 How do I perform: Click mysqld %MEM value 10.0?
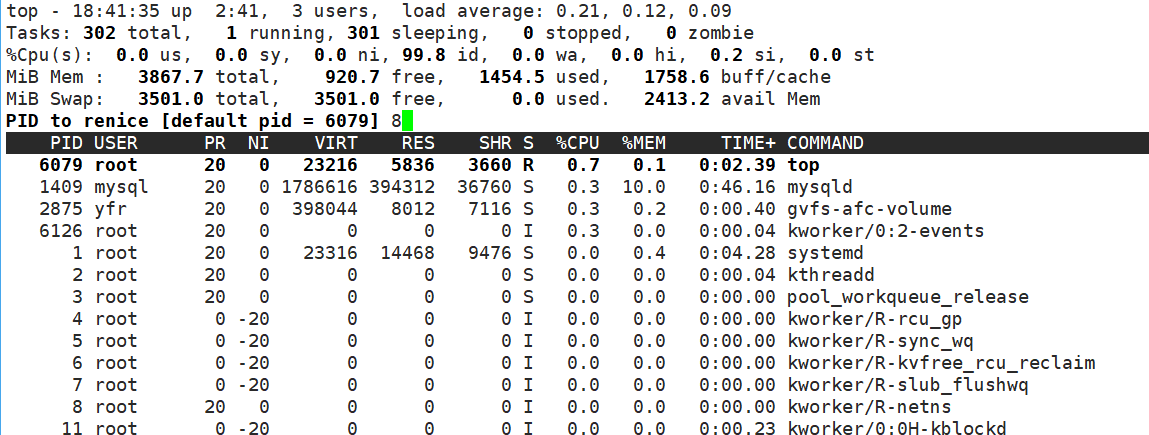tap(643, 187)
